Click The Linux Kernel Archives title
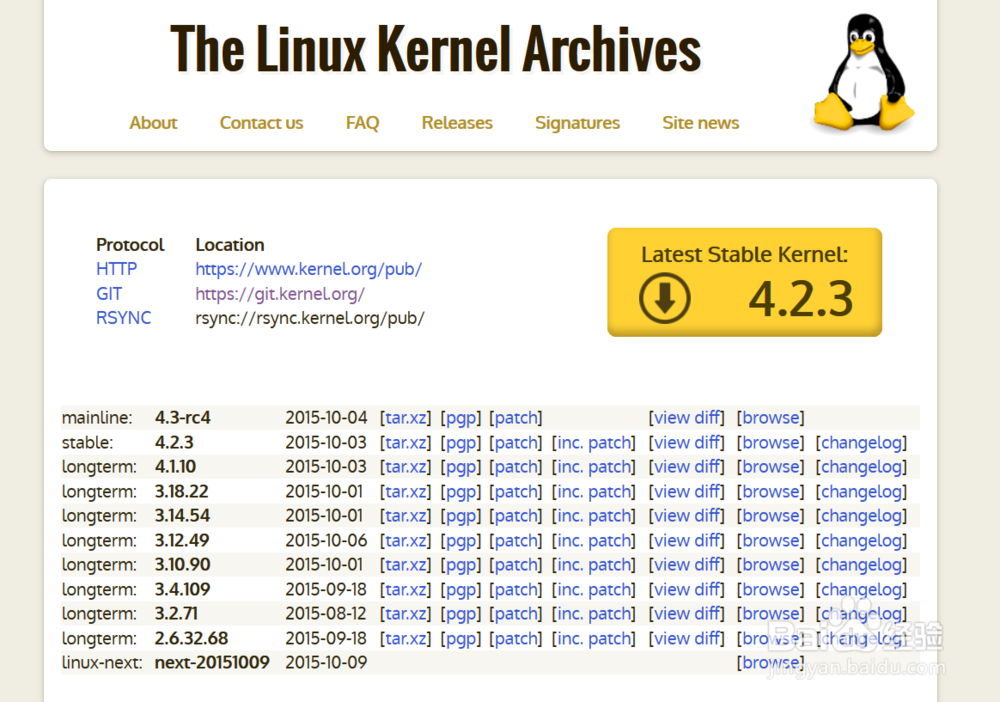 click(436, 49)
